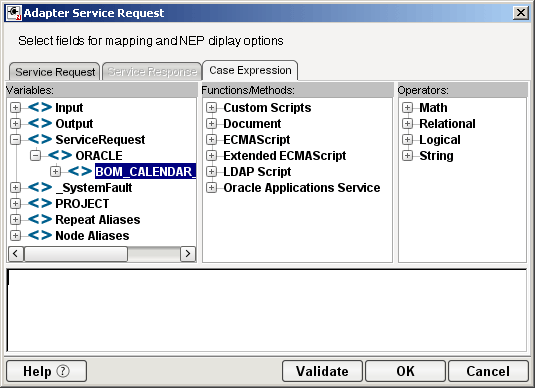Click the _SystemFault node angle-bracket icon

coord(40,187)
